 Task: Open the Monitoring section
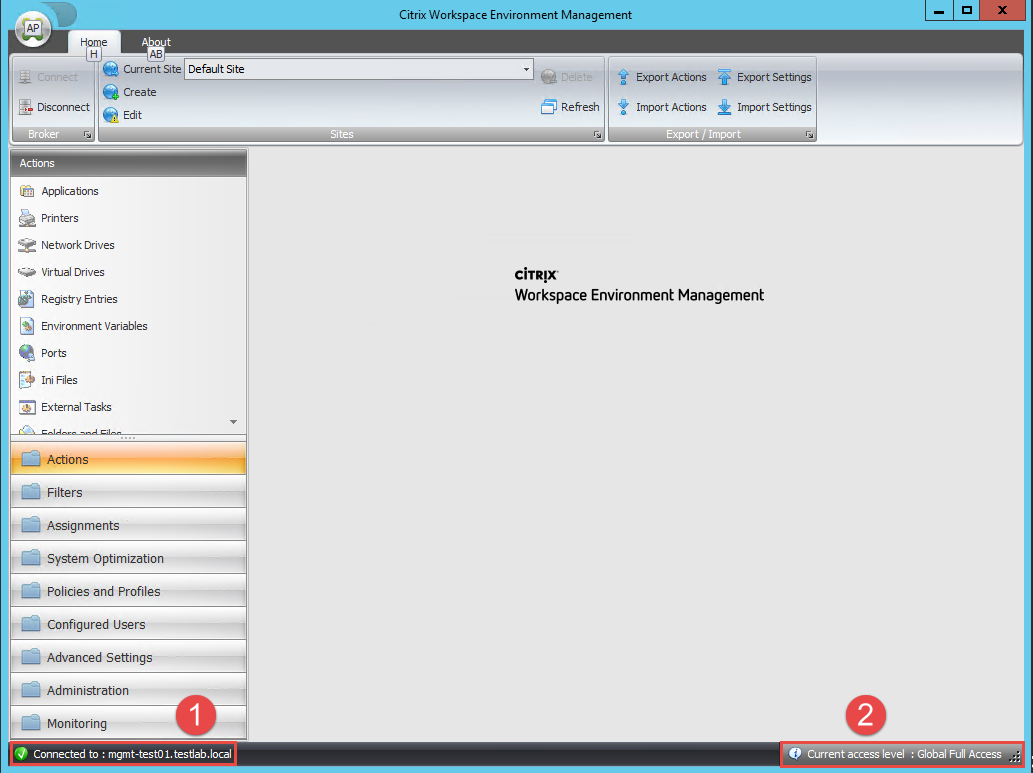(x=128, y=722)
